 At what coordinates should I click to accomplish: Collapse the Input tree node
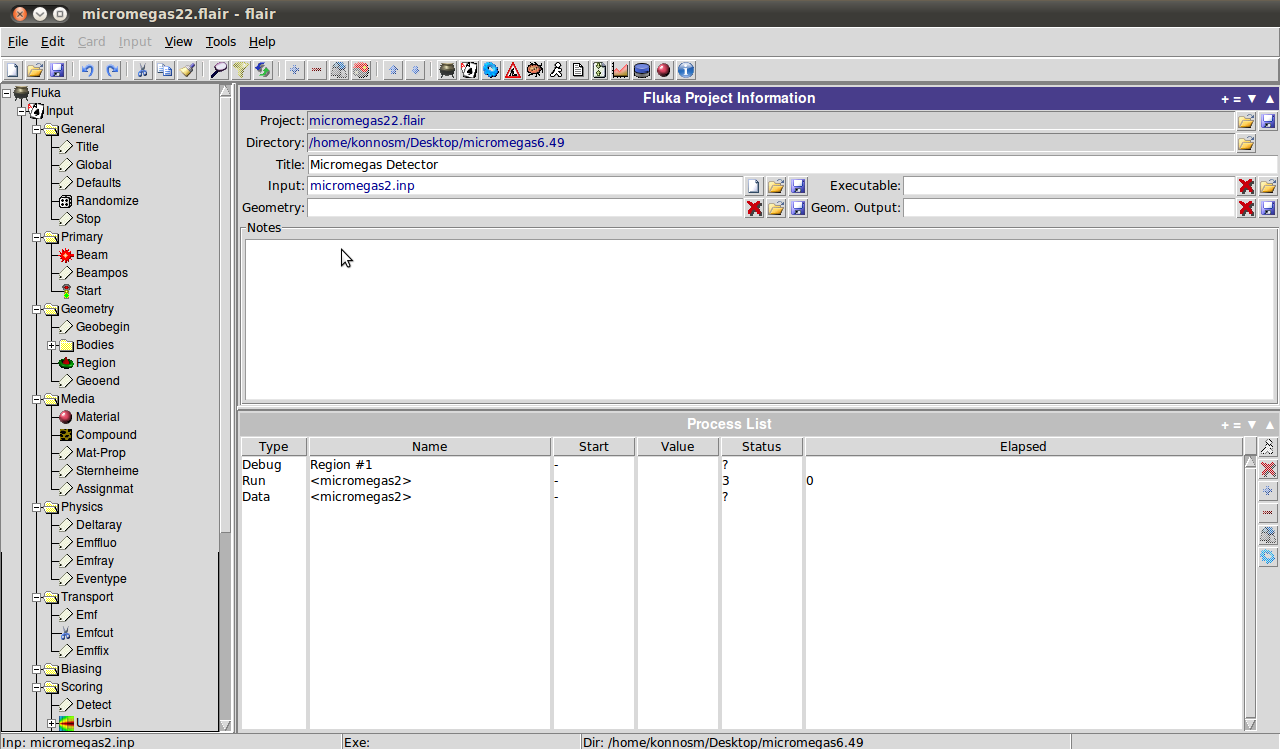pos(22,111)
